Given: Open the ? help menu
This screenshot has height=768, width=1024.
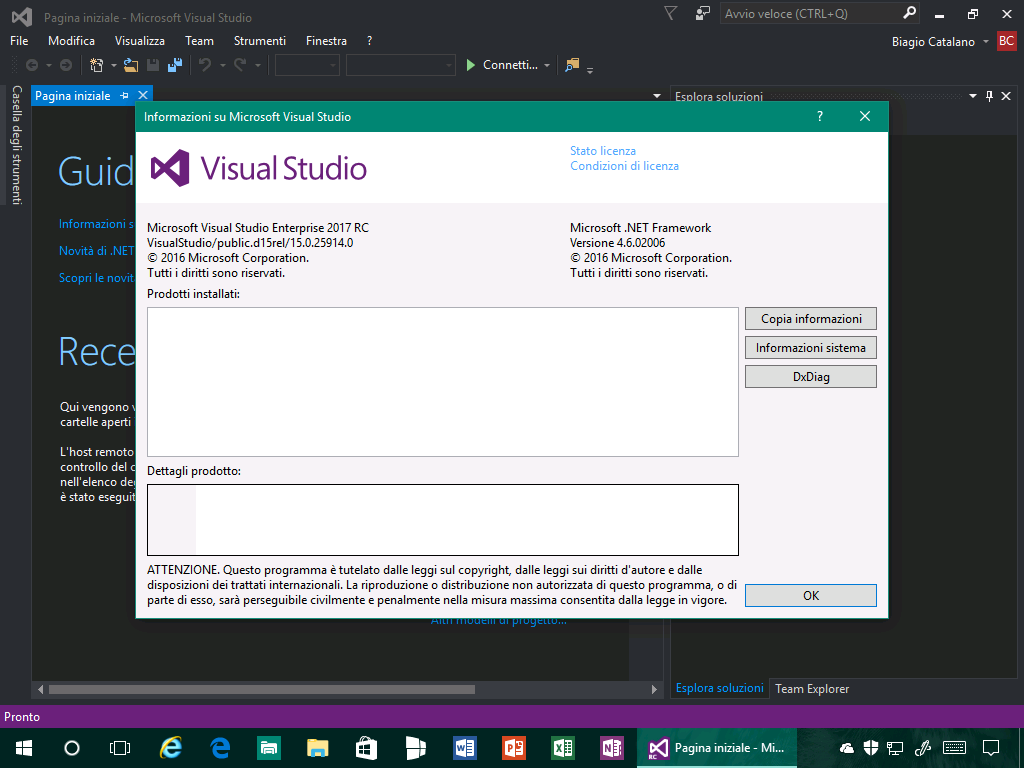Looking at the screenshot, I should click(370, 40).
